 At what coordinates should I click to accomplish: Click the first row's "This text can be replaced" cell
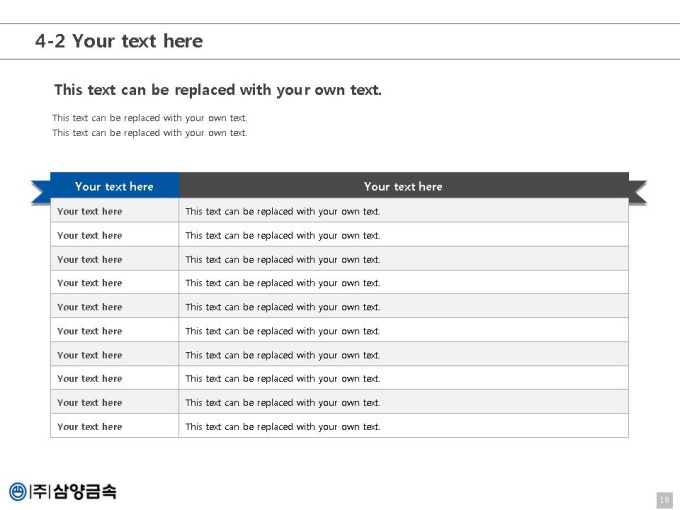(x=404, y=211)
